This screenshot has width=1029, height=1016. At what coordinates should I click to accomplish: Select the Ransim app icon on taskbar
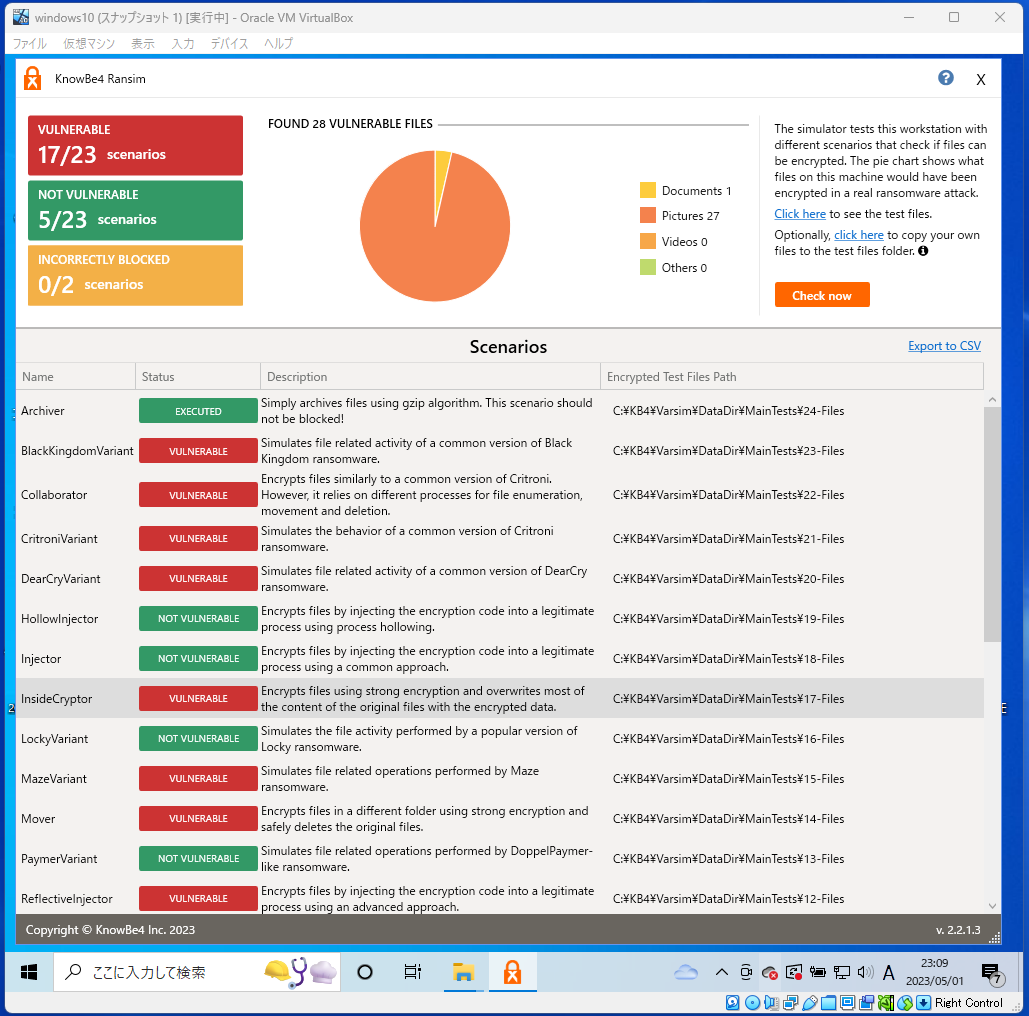[x=513, y=972]
